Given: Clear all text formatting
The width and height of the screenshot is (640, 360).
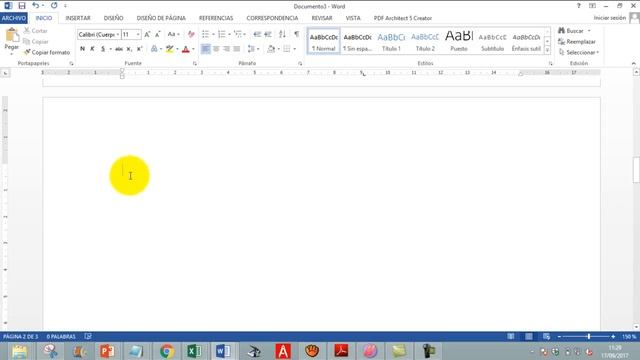Looking at the screenshot, I should [191, 34].
